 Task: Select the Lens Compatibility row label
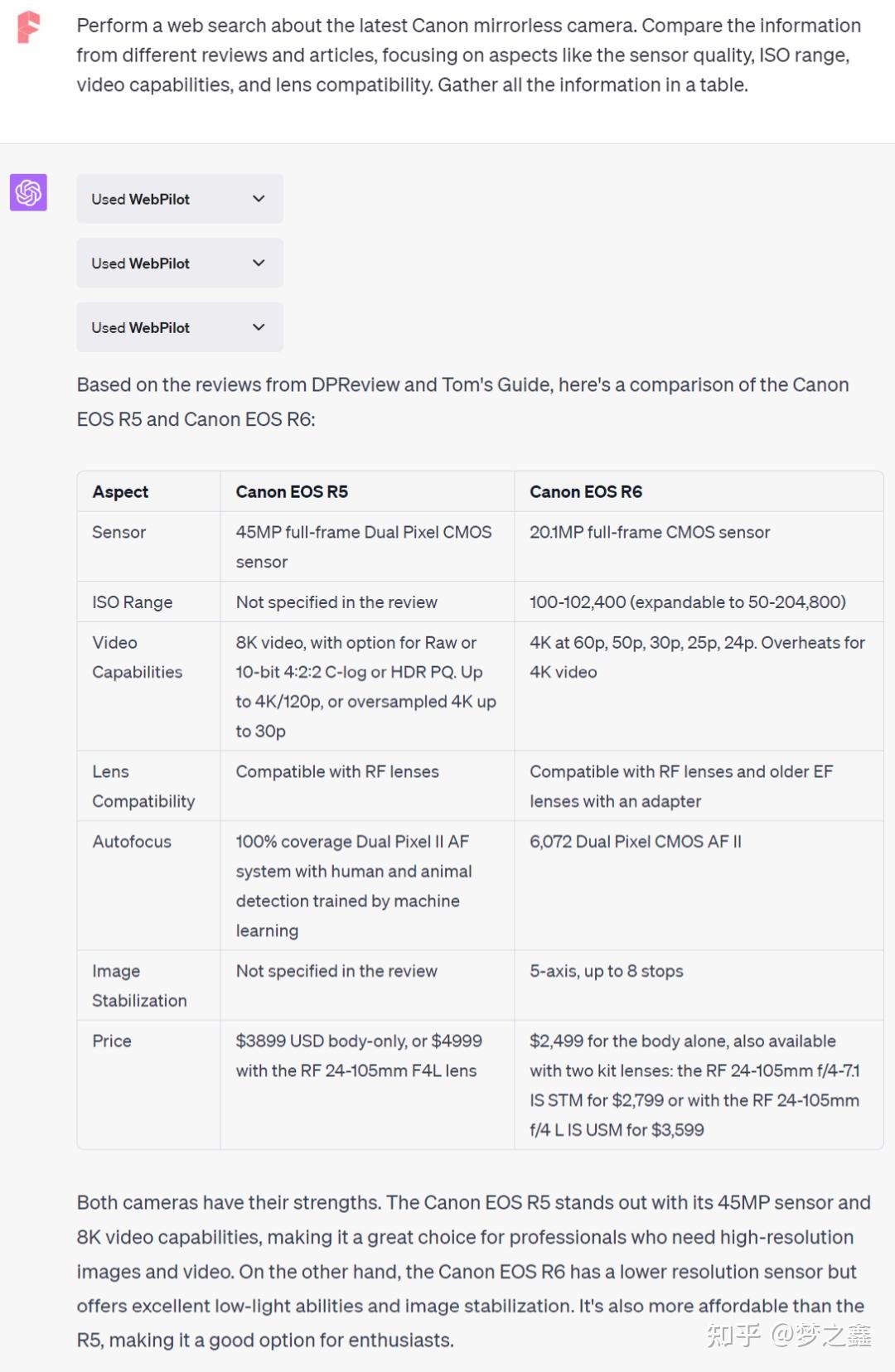(x=143, y=786)
